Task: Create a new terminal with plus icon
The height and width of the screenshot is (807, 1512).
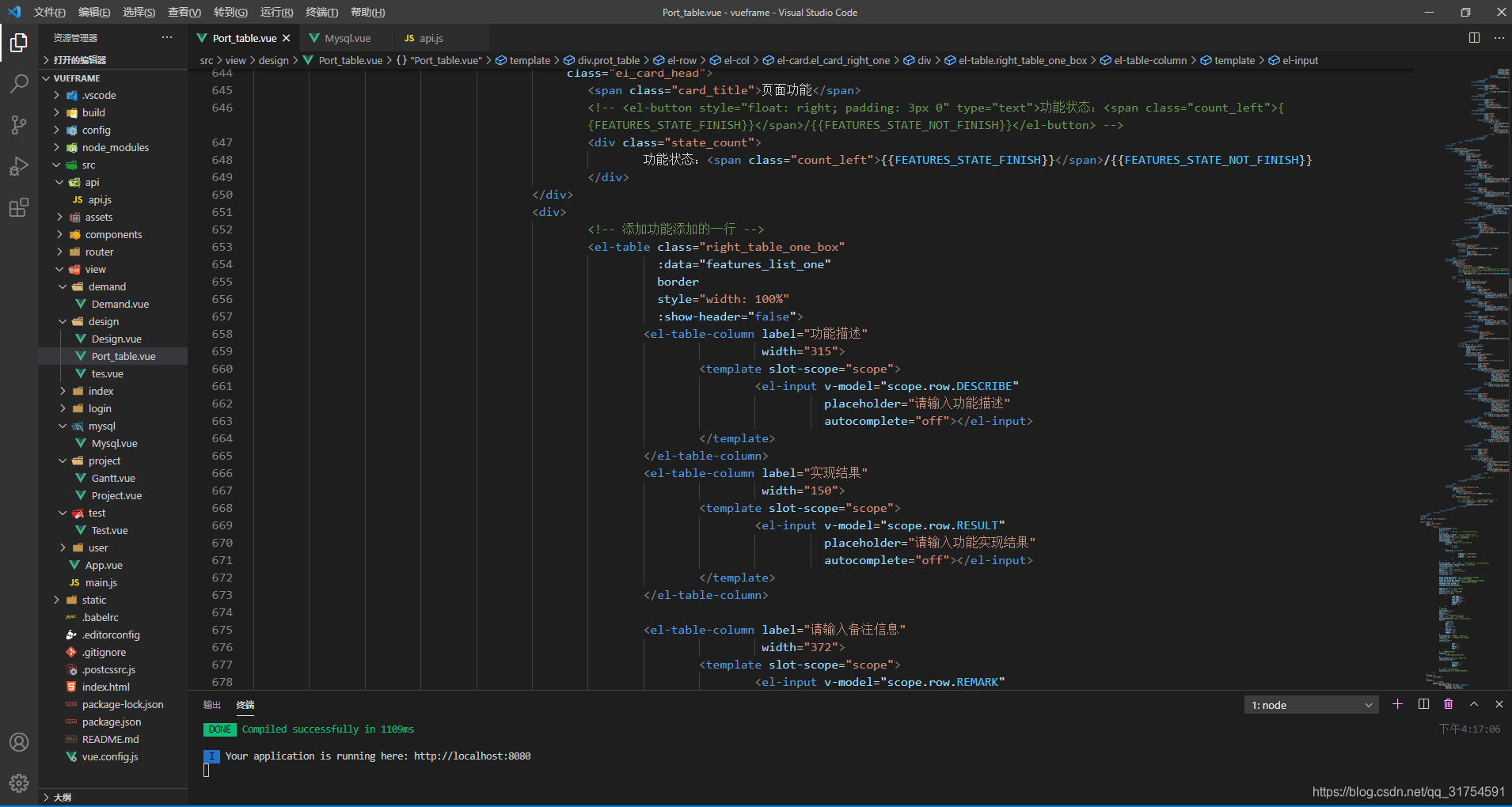Action: (x=1397, y=704)
